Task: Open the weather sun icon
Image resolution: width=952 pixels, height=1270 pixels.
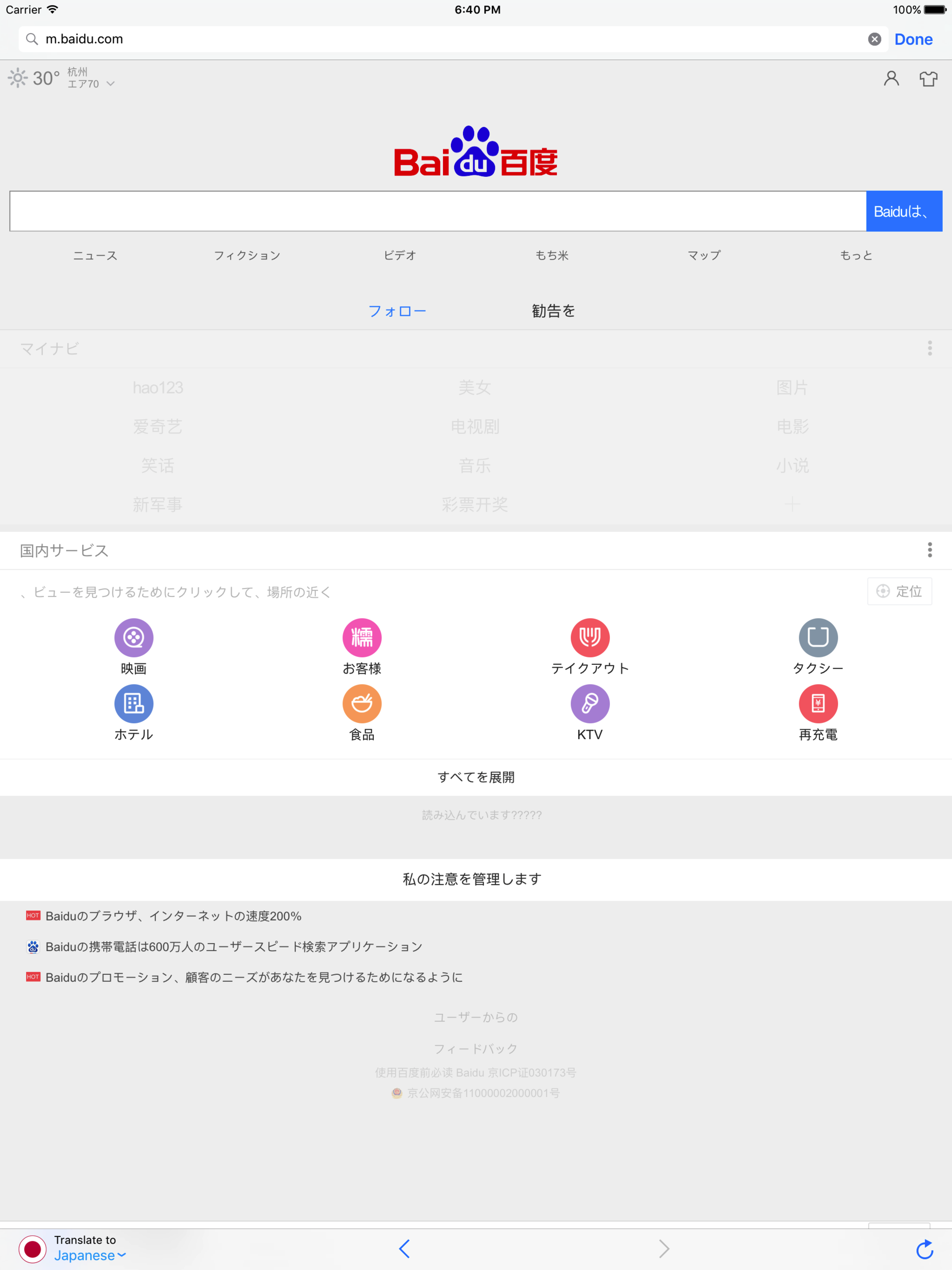Action: click(x=18, y=78)
